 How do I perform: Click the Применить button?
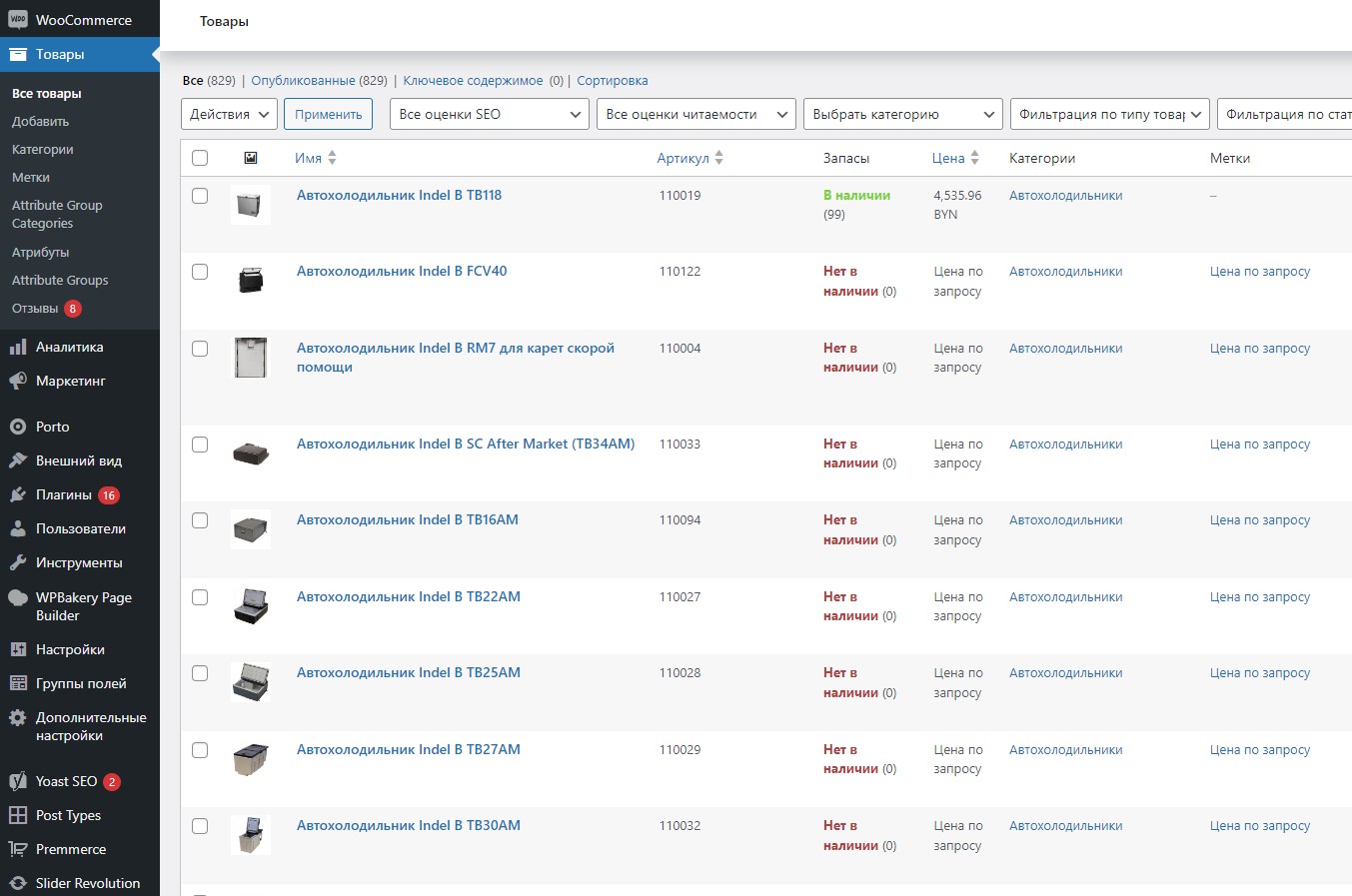pos(328,114)
